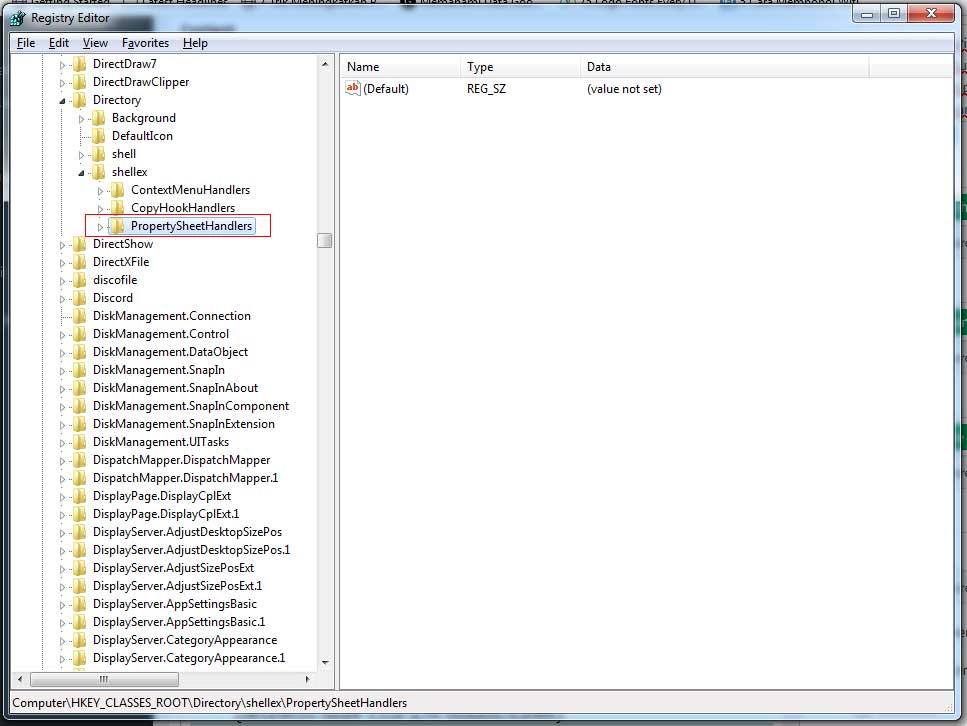Click the Registry Editor title bar icon
Screen dimensions: 967x726
coord(17,17)
